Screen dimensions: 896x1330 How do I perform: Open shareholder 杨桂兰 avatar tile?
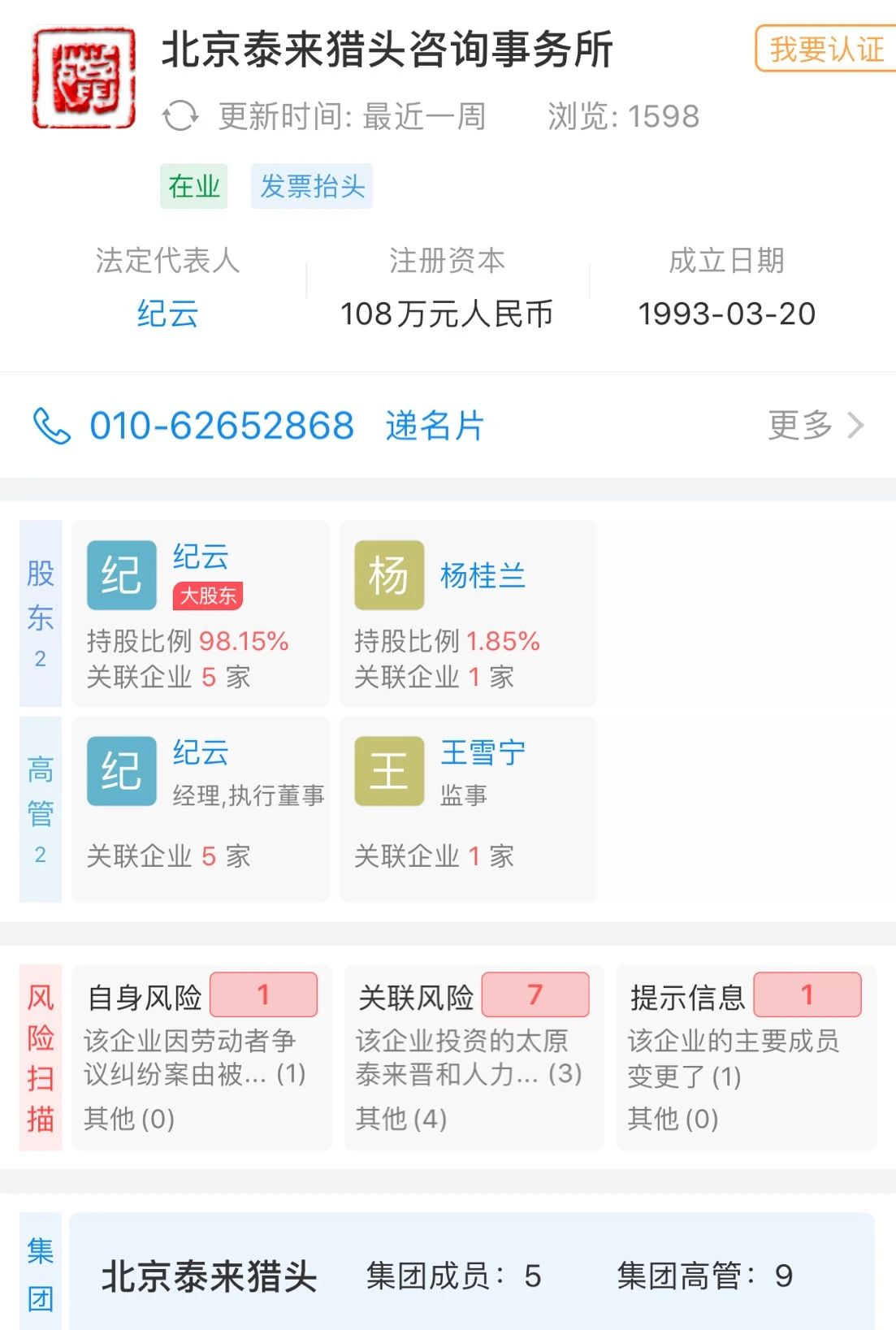point(389,575)
